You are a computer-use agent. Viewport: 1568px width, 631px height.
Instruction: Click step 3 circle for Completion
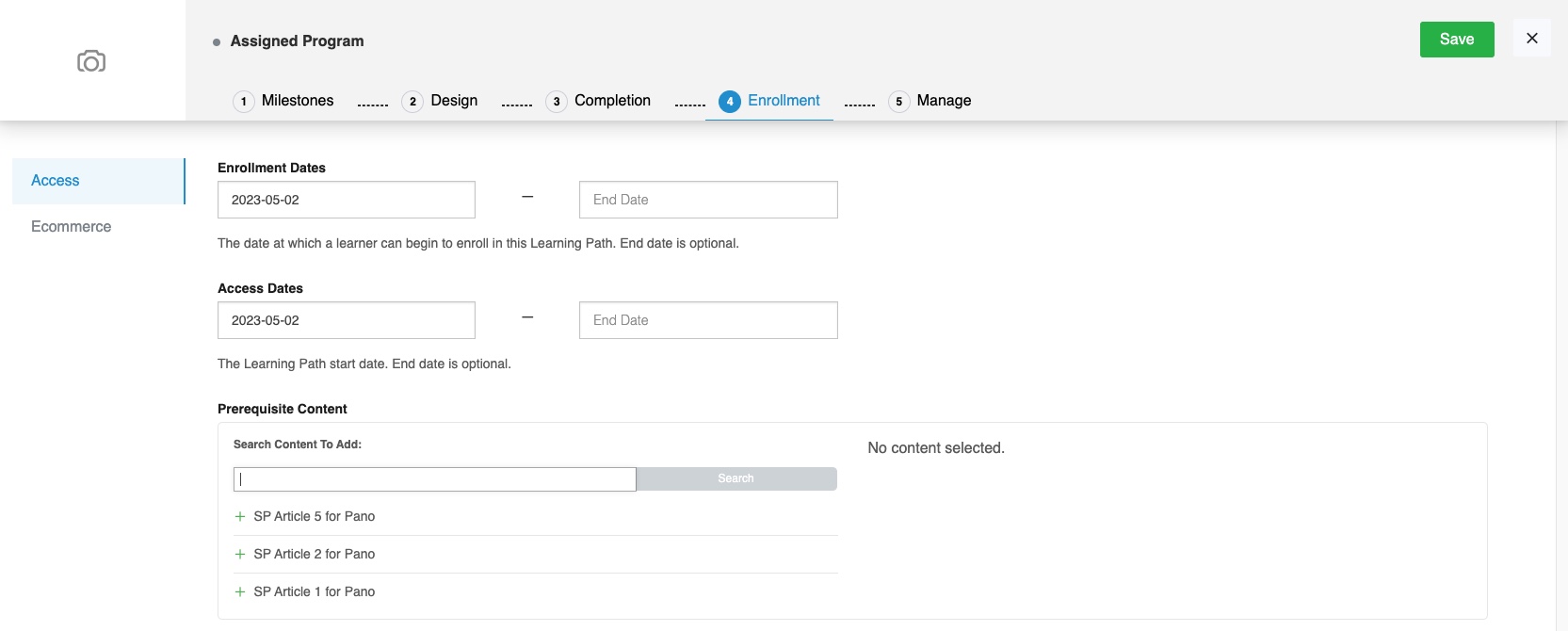point(557,102)
